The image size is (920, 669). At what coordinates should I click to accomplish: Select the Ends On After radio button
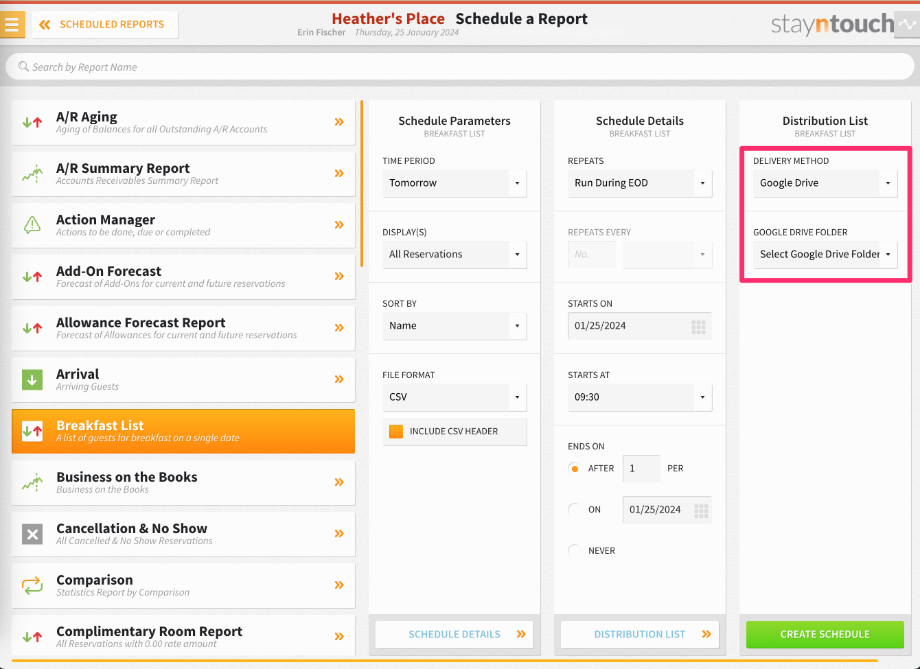[x=574, y=468]
